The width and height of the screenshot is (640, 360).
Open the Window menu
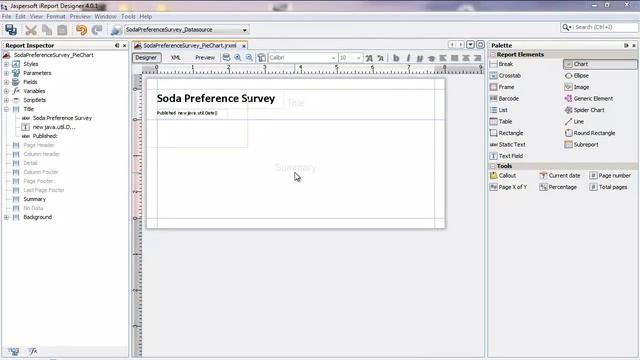[x=105, y=16]
